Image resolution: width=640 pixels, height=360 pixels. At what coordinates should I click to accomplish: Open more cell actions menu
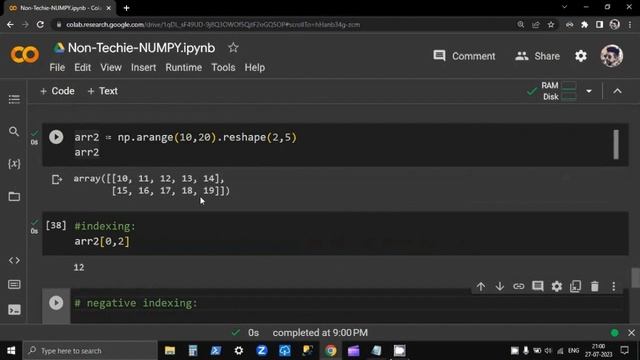[613, 287]
